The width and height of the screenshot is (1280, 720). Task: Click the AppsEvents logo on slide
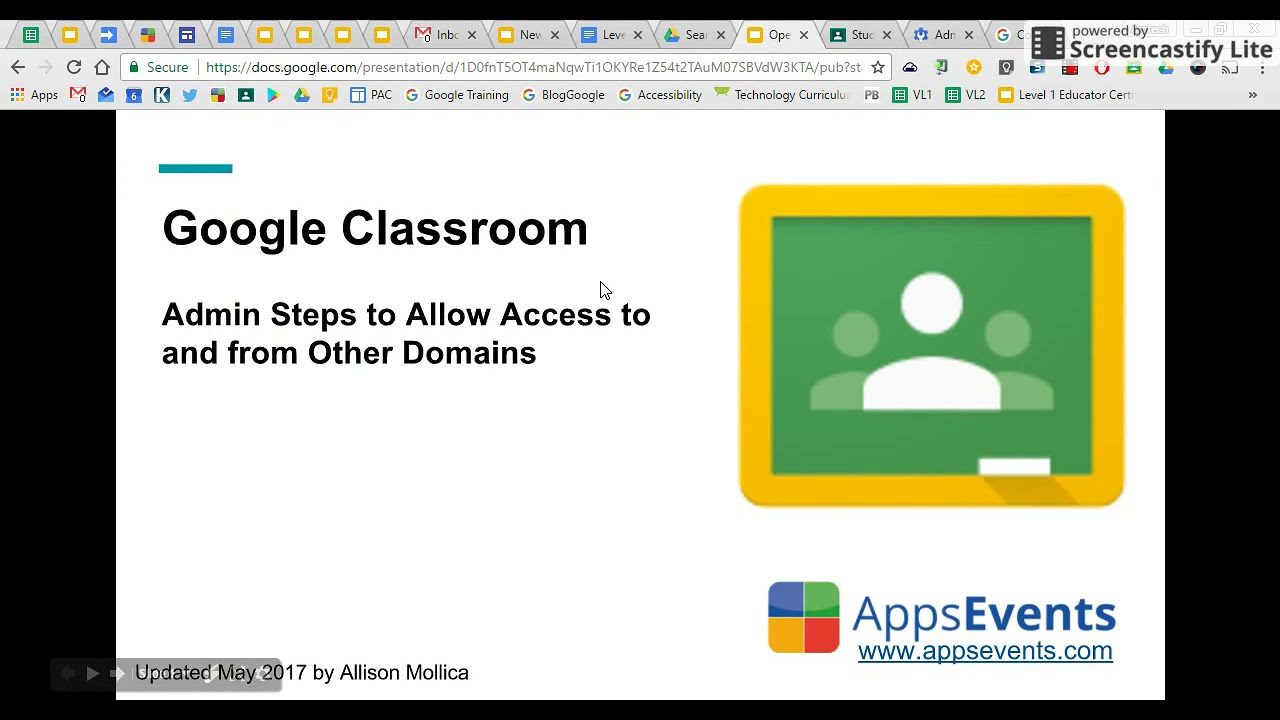[x=941, y=616]
